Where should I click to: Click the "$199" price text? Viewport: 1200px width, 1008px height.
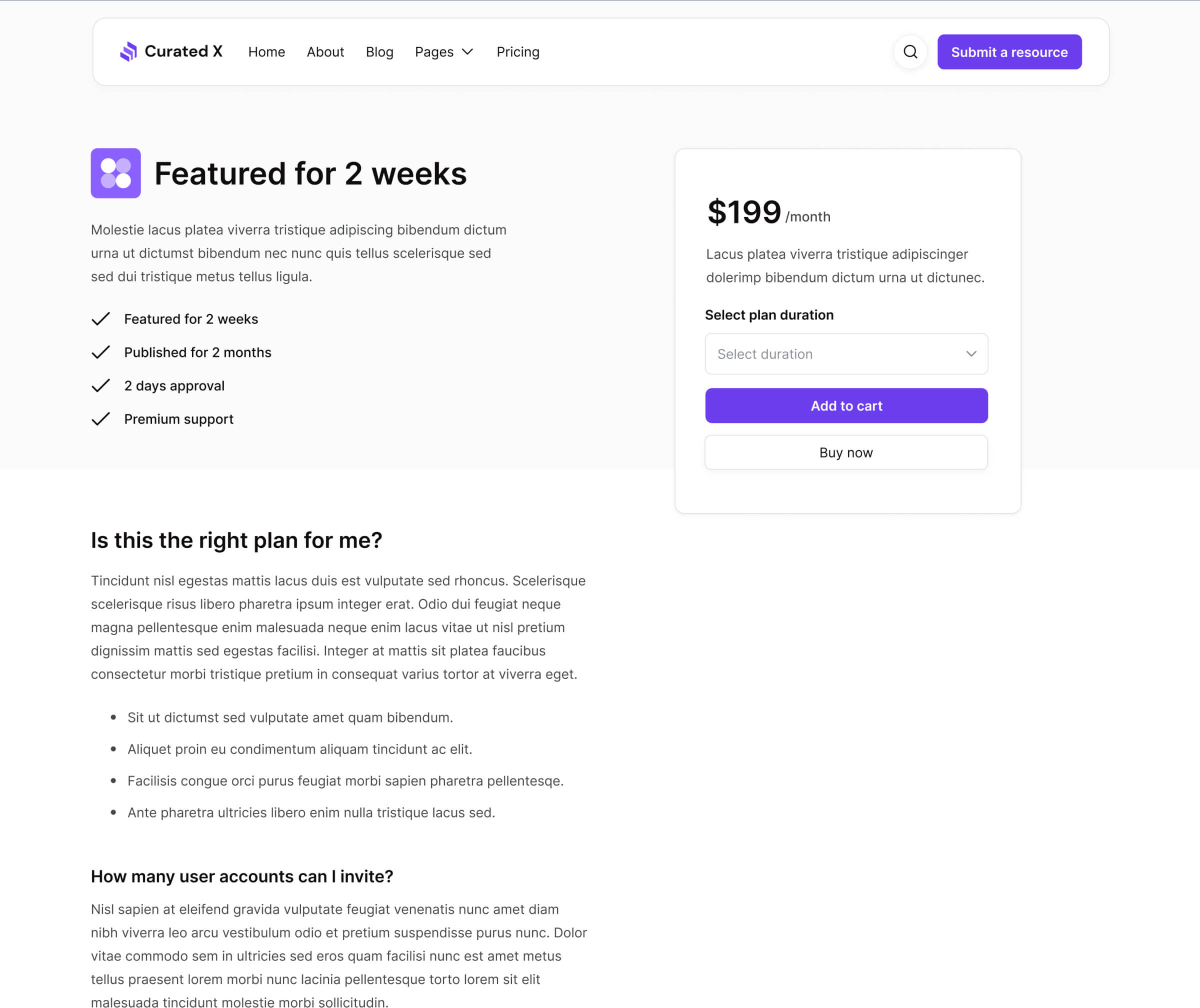pyautogui.click(x=743, y=211)
